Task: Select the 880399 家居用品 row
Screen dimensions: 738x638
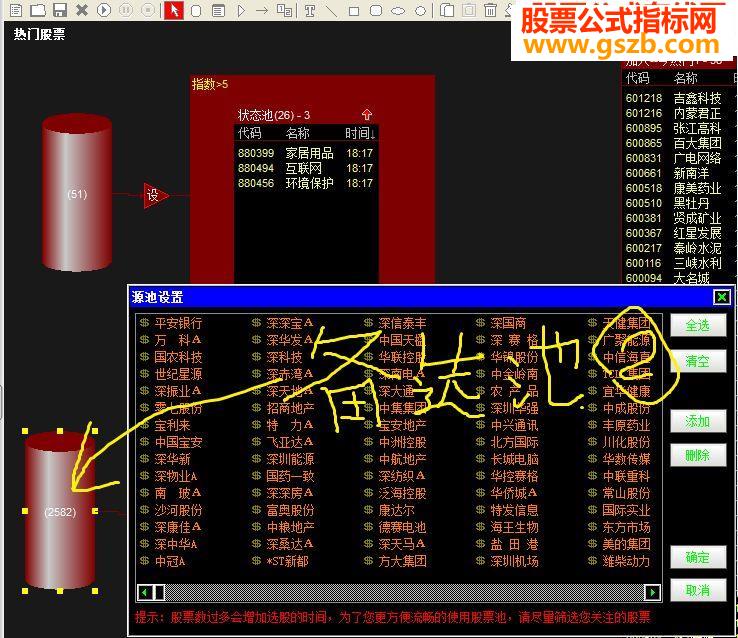Action: (306, 153)
